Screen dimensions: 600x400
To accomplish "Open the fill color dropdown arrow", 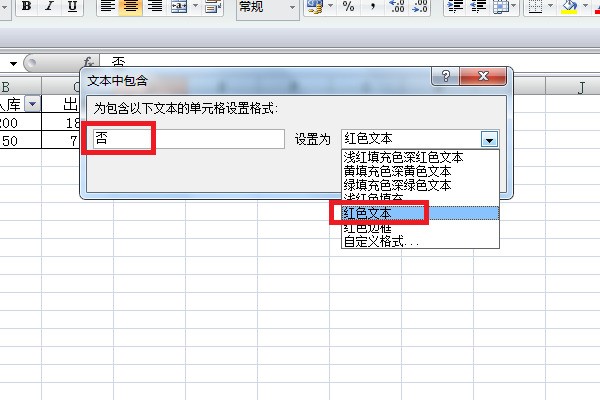I will pos(585,6).
